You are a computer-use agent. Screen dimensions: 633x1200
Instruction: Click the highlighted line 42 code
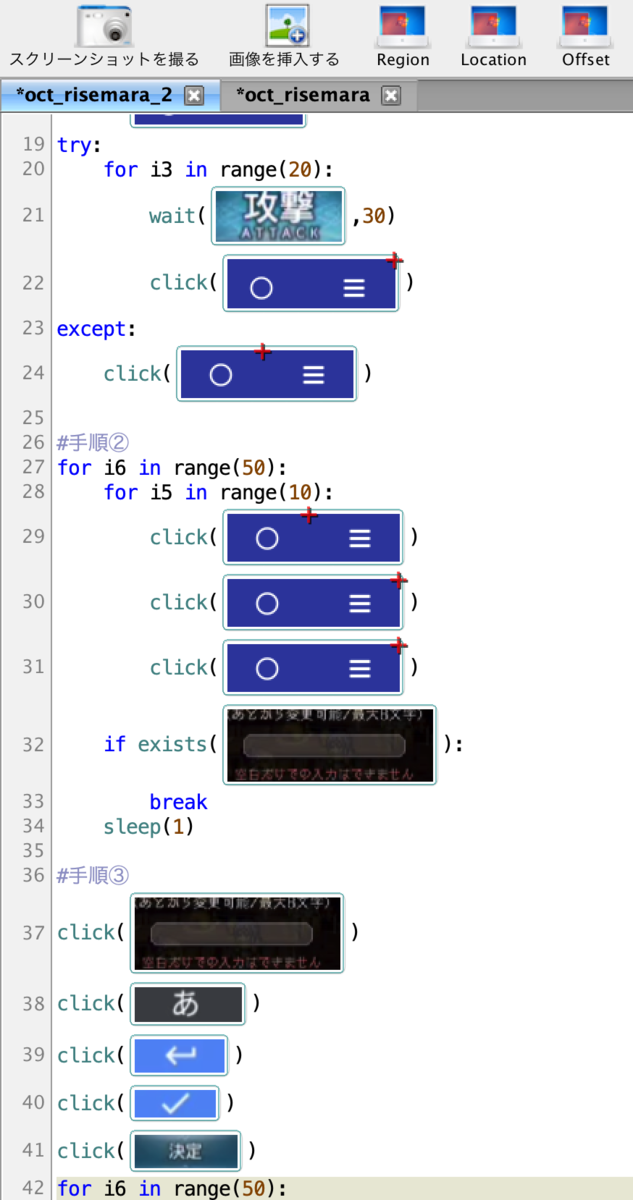click(172, 1188)
